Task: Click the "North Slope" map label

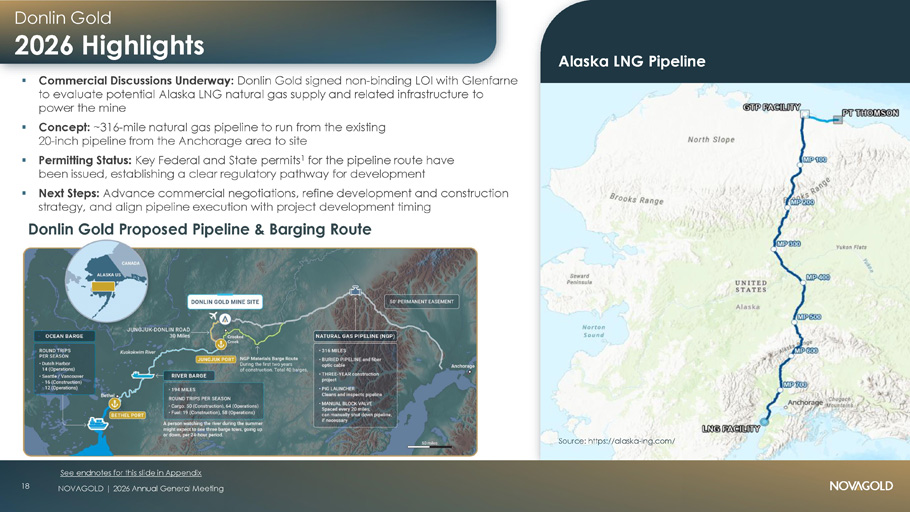Action: 711,140
